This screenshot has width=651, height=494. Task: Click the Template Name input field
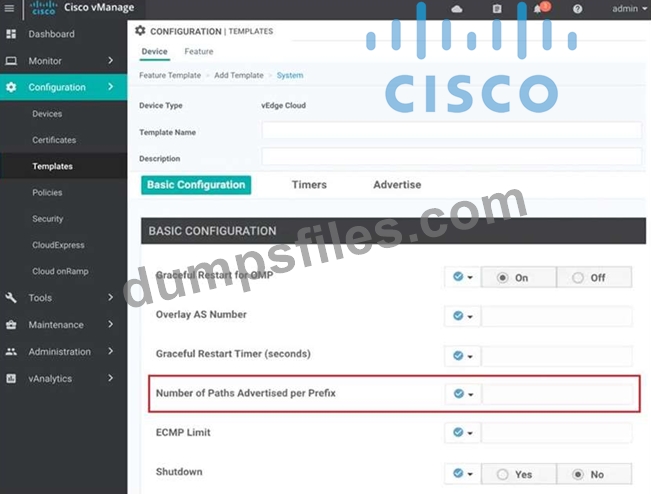click(451, 131)
